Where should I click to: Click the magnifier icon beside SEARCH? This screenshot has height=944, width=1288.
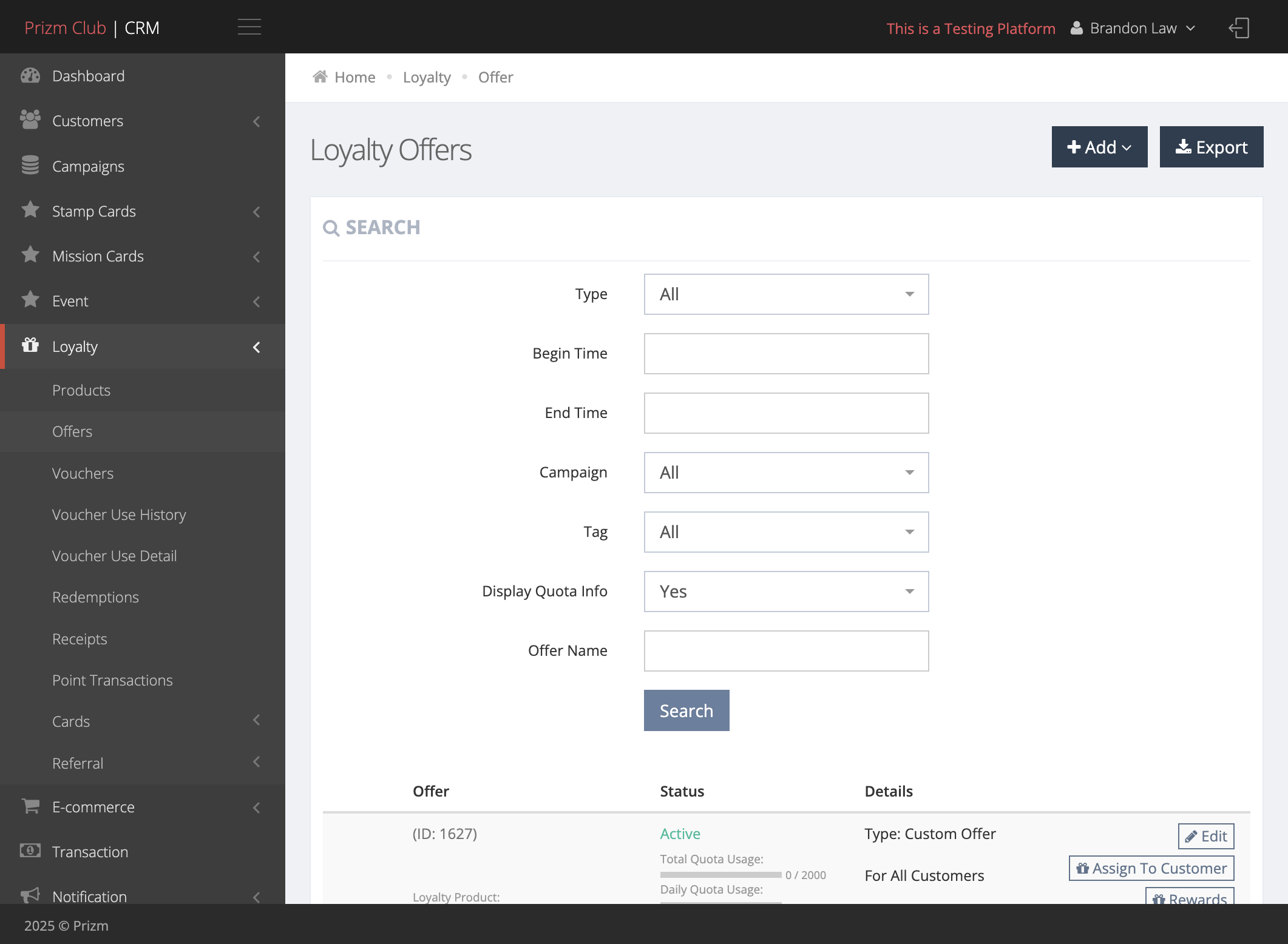(331, 228)
